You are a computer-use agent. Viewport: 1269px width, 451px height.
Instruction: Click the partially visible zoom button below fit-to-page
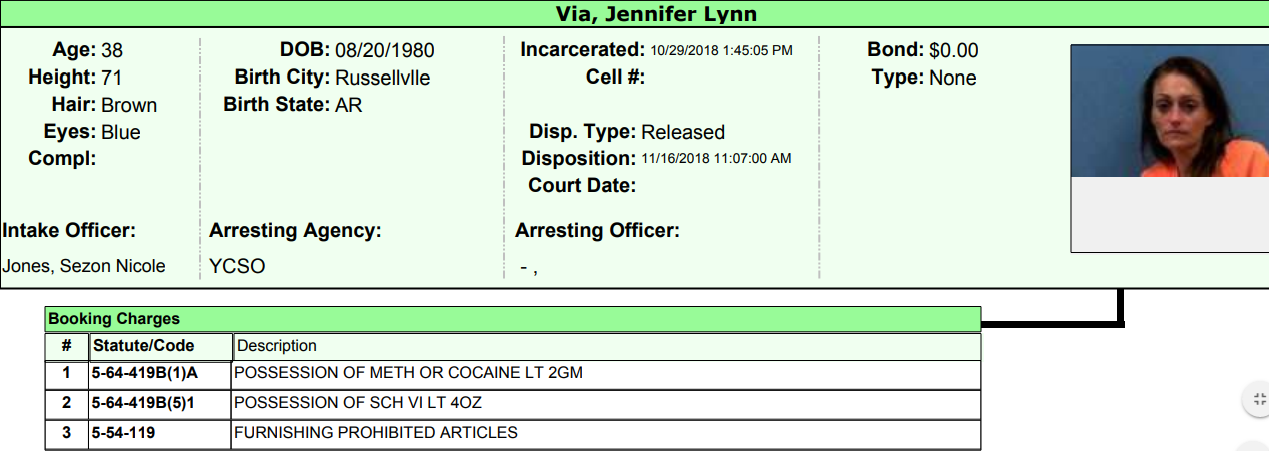(1256, 446)
